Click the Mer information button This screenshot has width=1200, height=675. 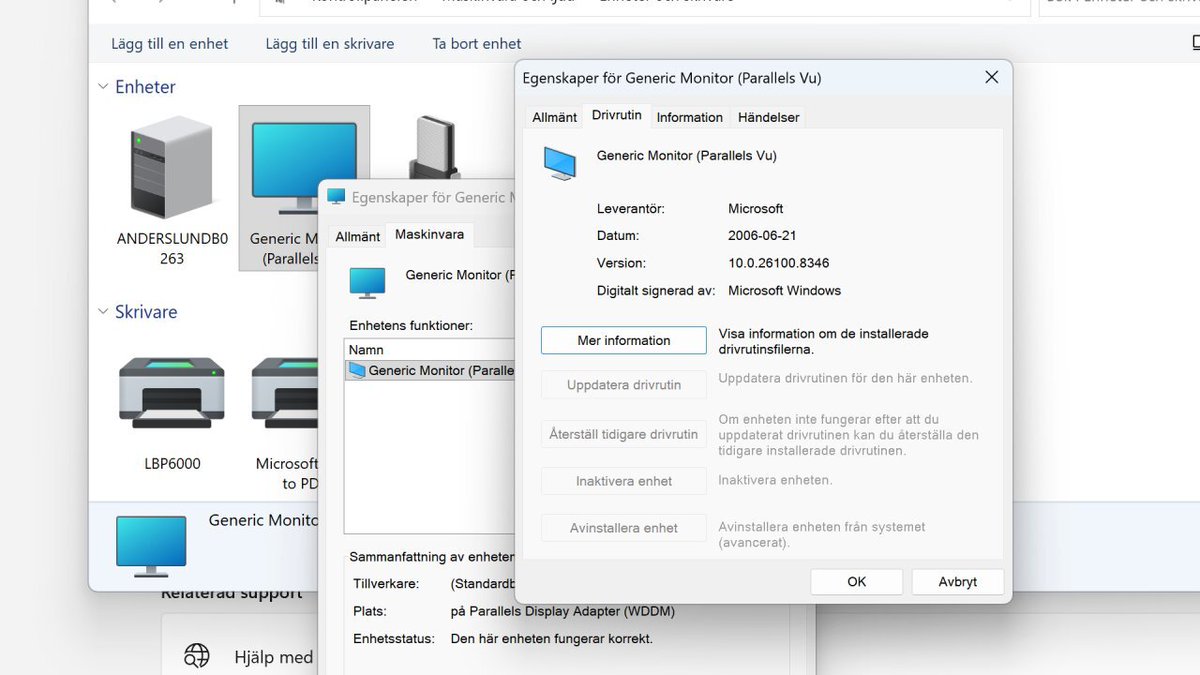624,340
